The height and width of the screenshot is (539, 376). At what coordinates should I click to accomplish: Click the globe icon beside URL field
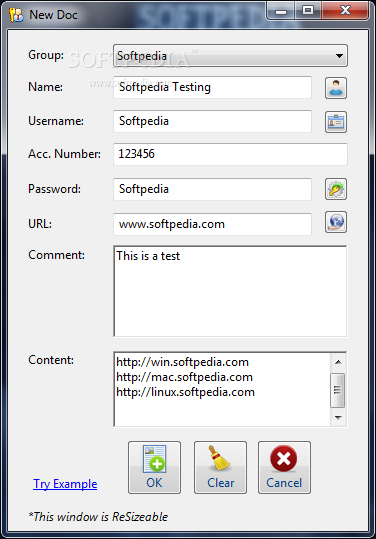click(336, 222)
